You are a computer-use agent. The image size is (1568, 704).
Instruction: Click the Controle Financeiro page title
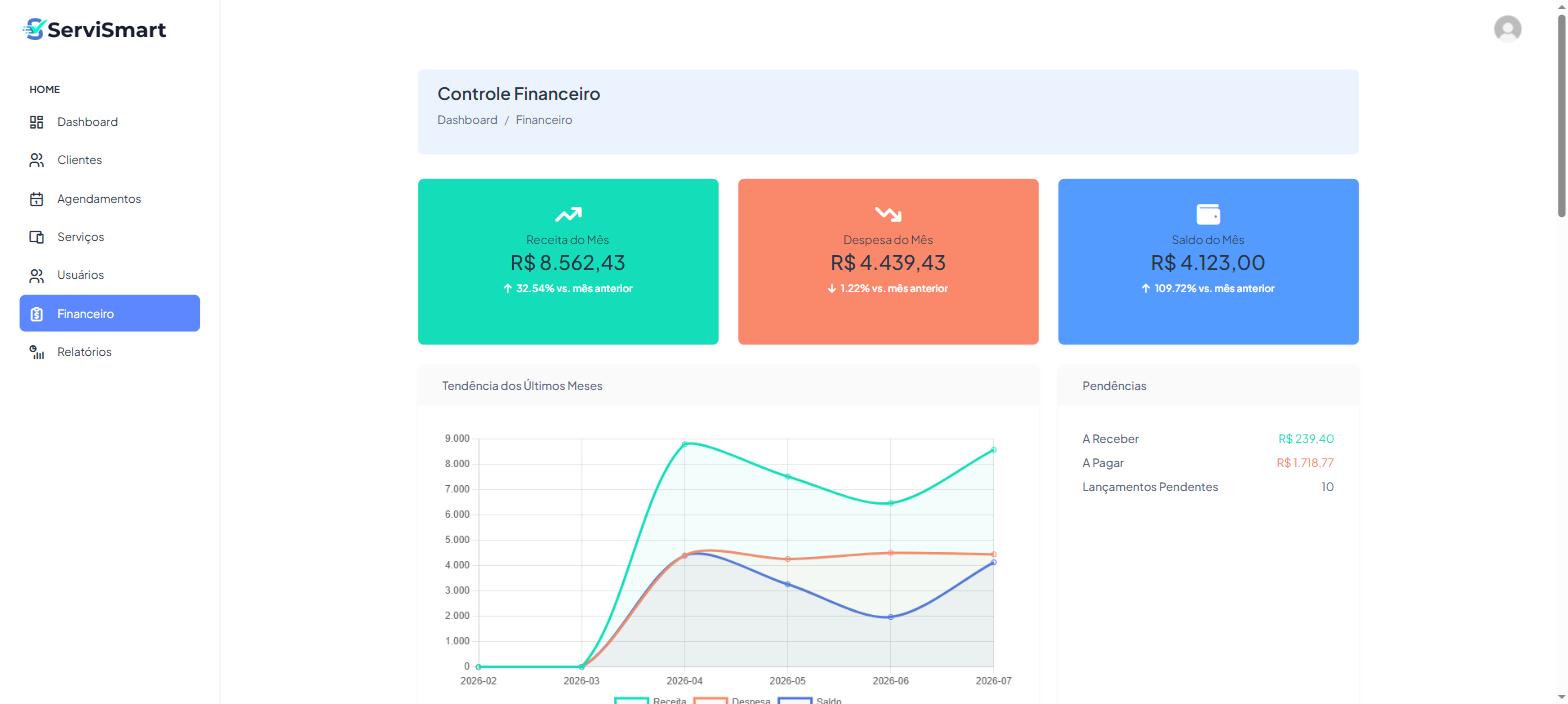tap(519, 94)
